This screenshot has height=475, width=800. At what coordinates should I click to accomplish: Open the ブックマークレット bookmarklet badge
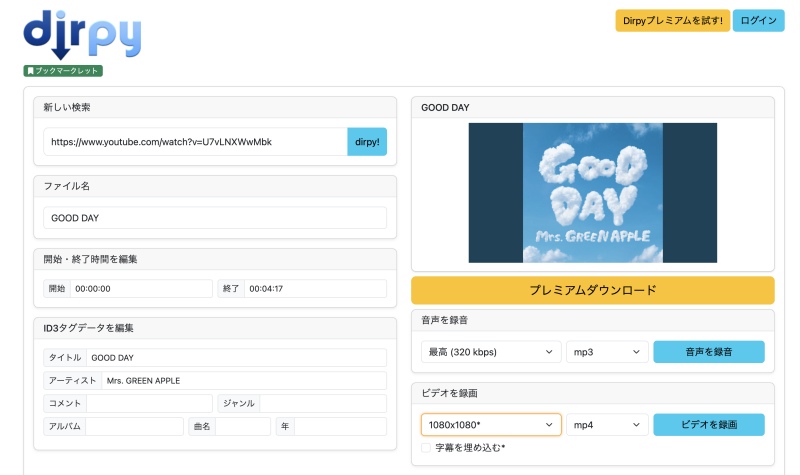tap(63, 70)
